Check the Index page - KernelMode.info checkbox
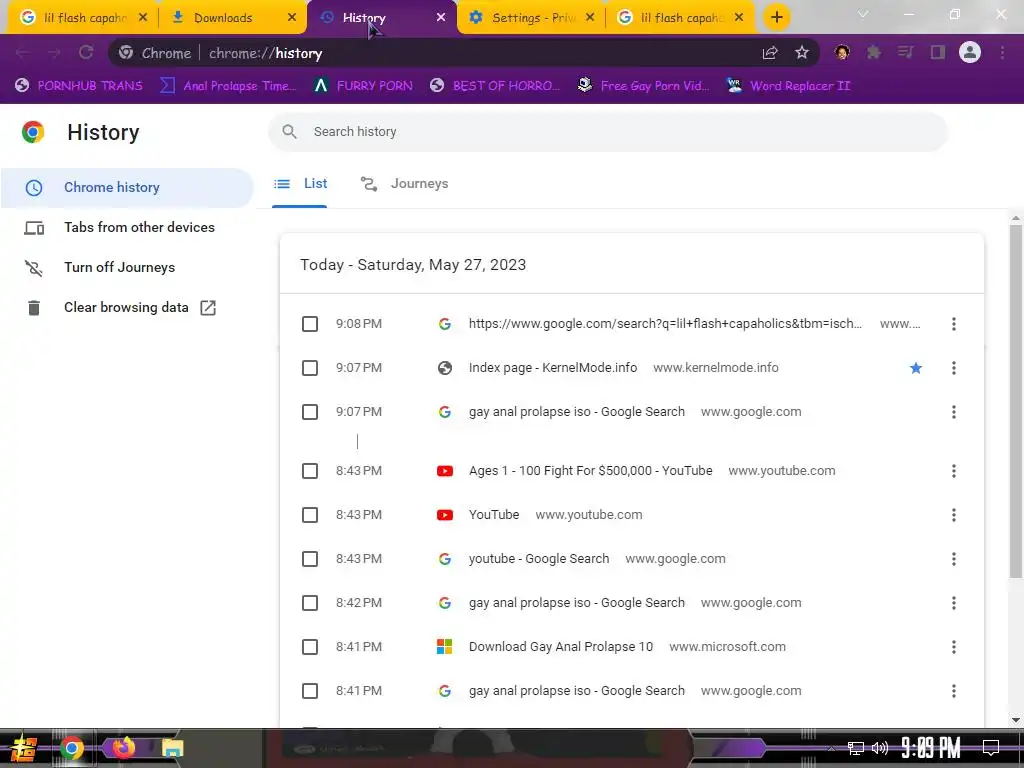Screen dimensions: 1024x768 [x=310, y=368]
